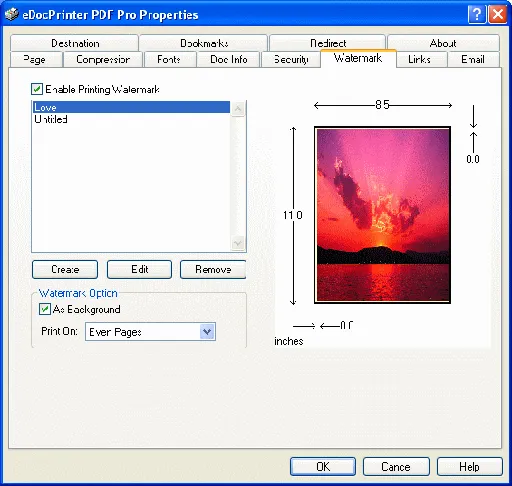Screen dimensions: 512x486
Task: Click the watermark list scroll up arrow
Action: [238, 109]
